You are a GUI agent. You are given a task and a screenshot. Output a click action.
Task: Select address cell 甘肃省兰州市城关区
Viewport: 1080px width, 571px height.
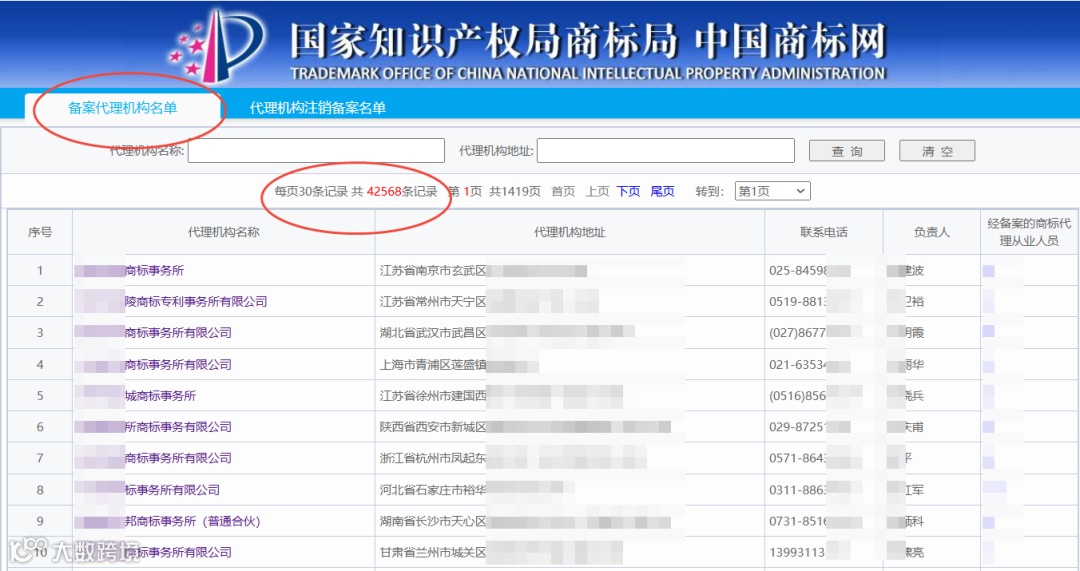[x=433, y=552]
